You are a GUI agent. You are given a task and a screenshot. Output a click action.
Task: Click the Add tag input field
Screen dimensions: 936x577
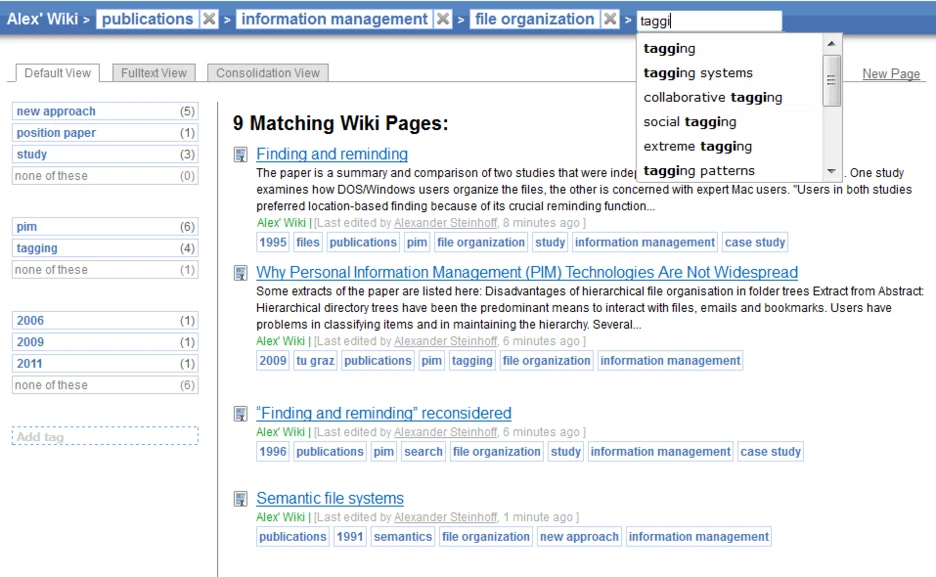pos(104,437)
